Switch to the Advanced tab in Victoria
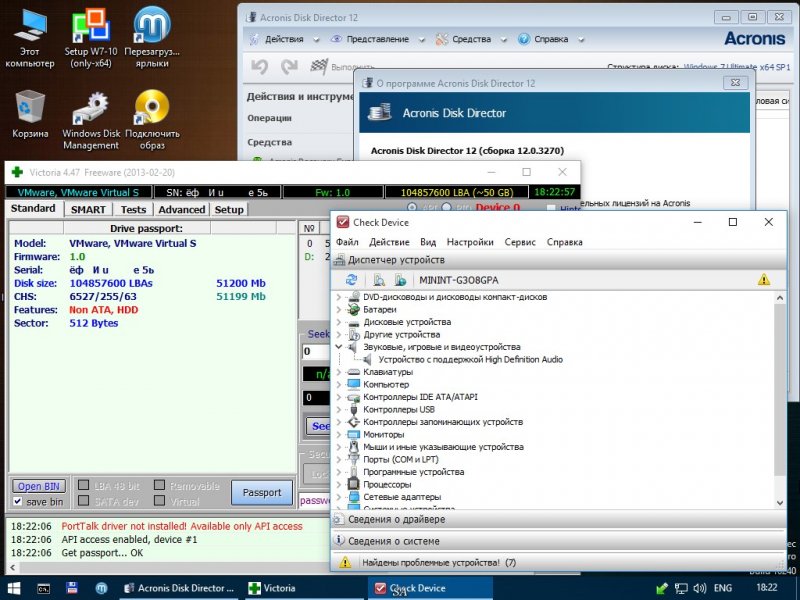Screen dimensions: 800x600 182,209
